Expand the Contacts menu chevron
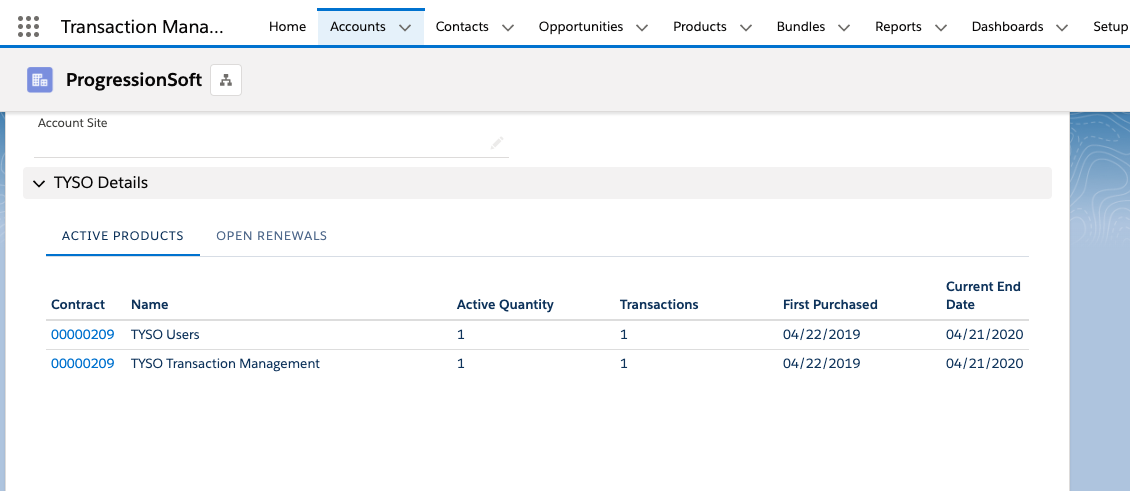Viewport: 1130px width, 491px height. coord(508,28)
